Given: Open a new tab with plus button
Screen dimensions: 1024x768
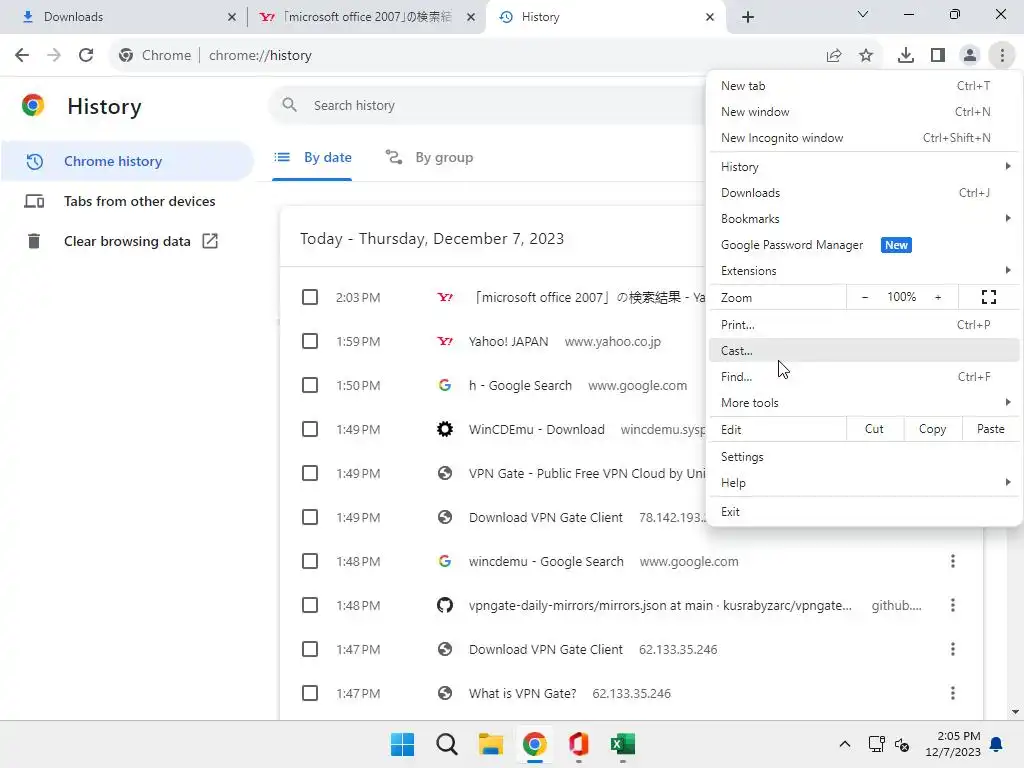Looking at the screenshot, I should pos(748,17).
